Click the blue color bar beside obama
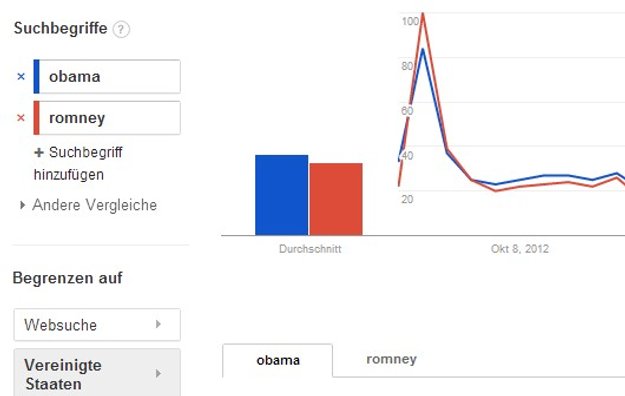This screenshot has width=625, height=396. (x=36, y=77)
